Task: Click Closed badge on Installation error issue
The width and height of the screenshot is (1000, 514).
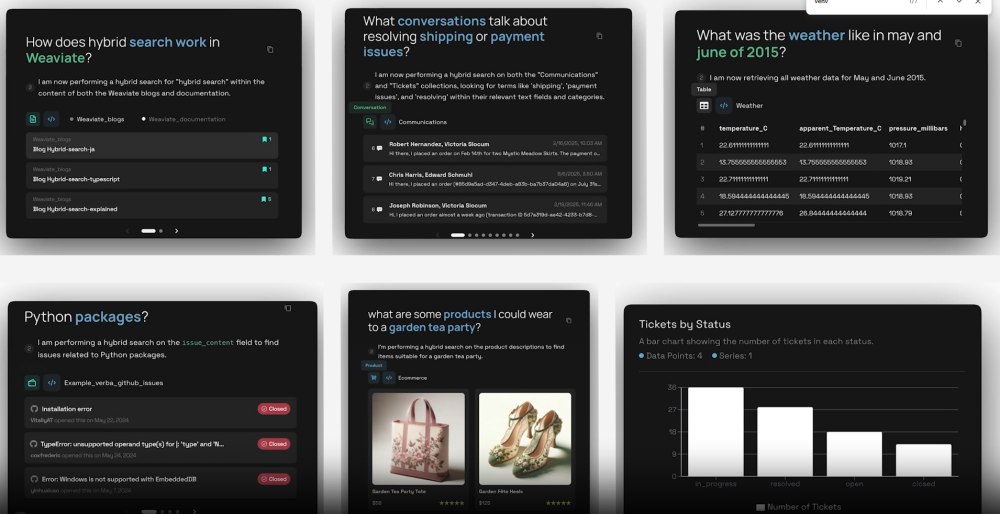Action: tap(274, 409)
